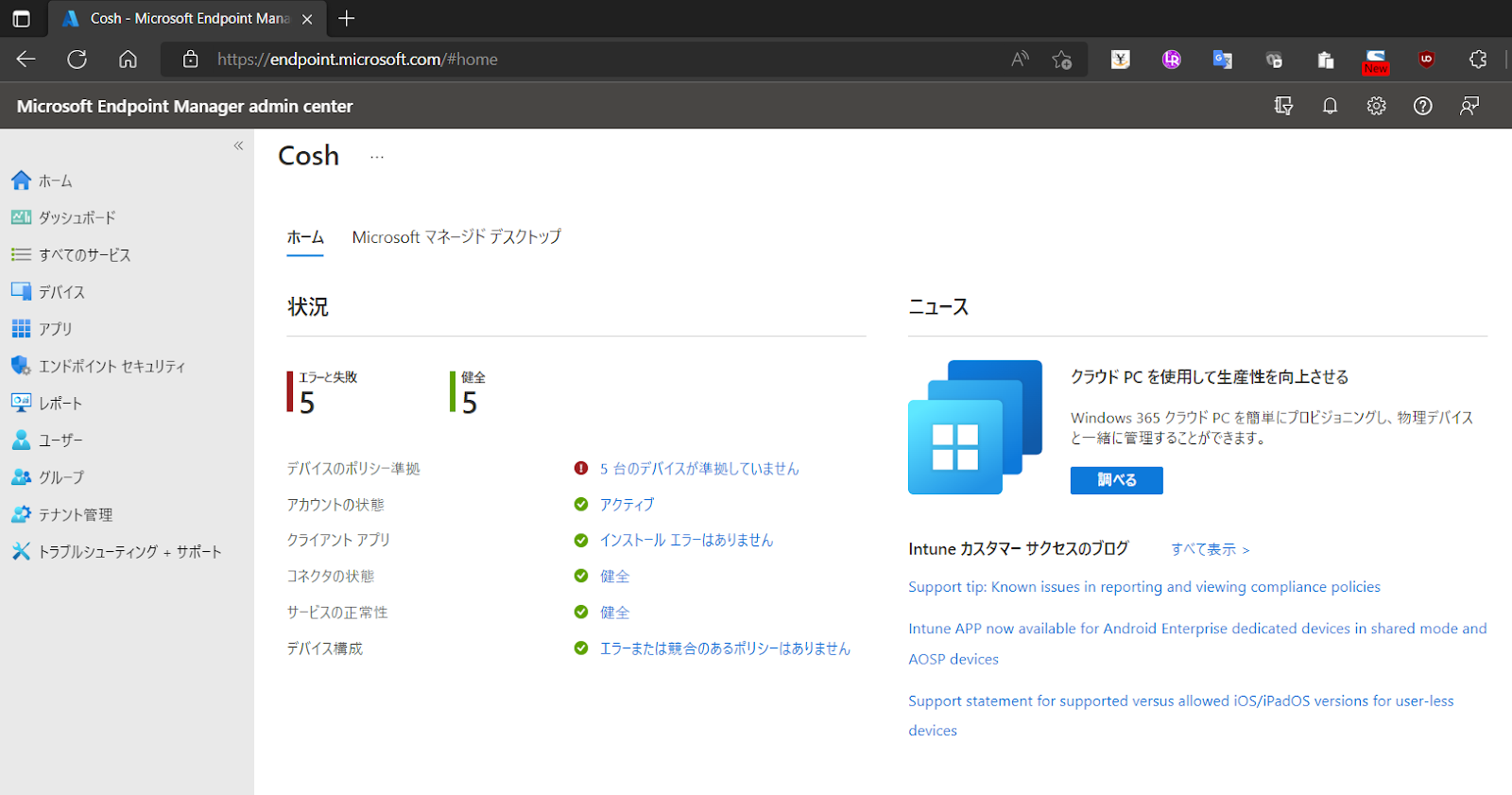Viewport: 1512px width, 795px height.
Task: Open テナント管理
Action: [x=75, y=514]
